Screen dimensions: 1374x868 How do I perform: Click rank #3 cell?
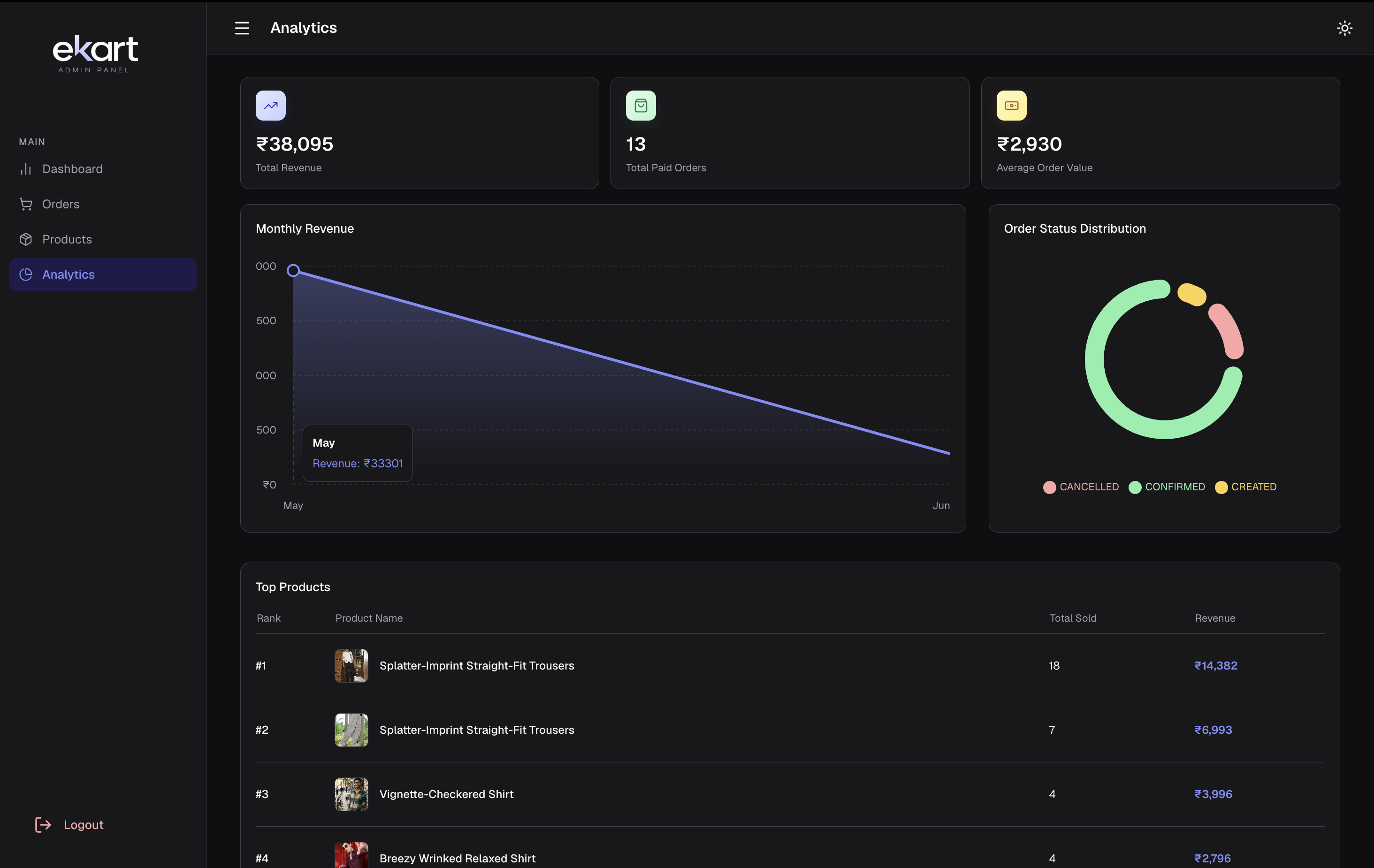click(x=262, y=794)
